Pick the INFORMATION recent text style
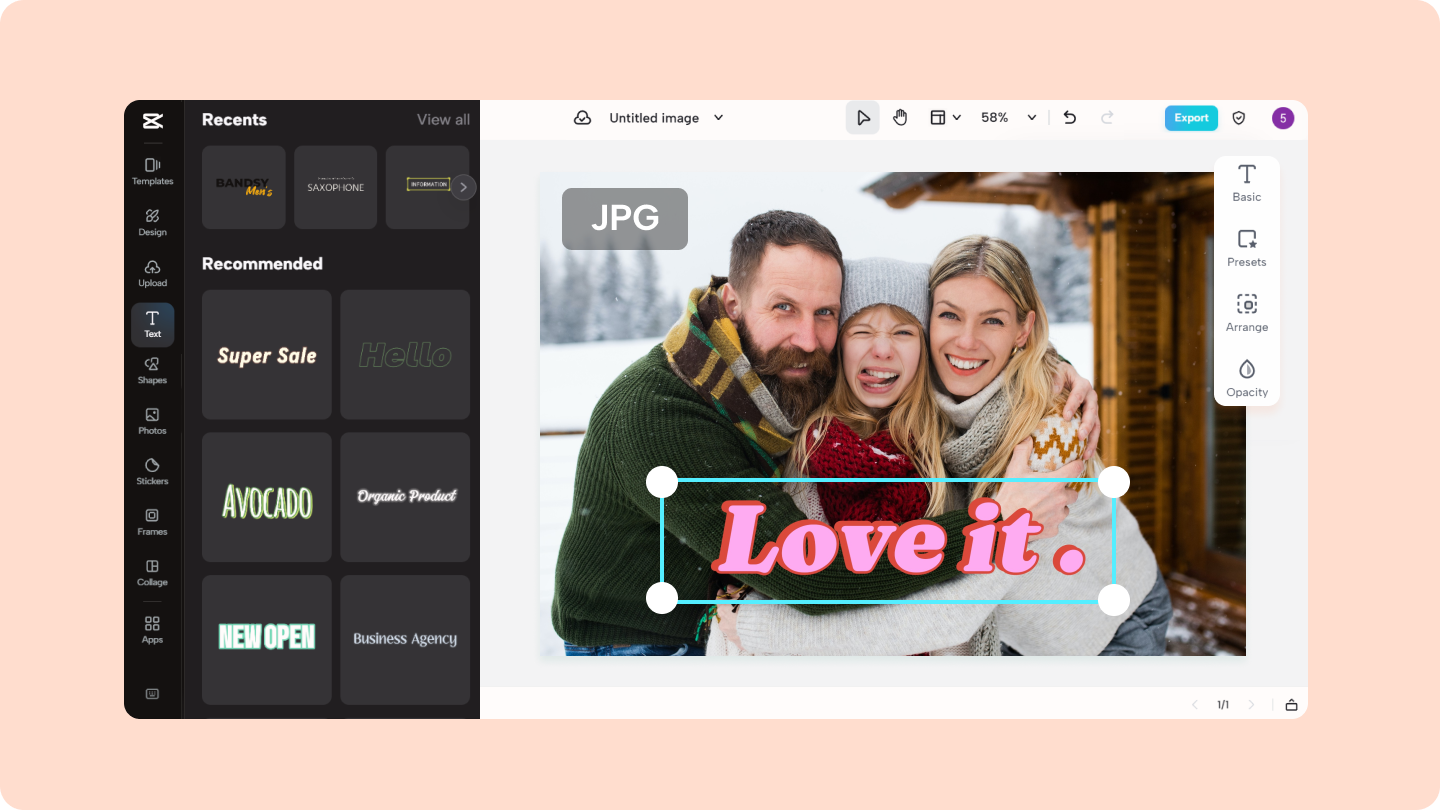Image resolution: width=1440 pixels, height=810 pixels. pyautogui.click(x=427, y=187)
